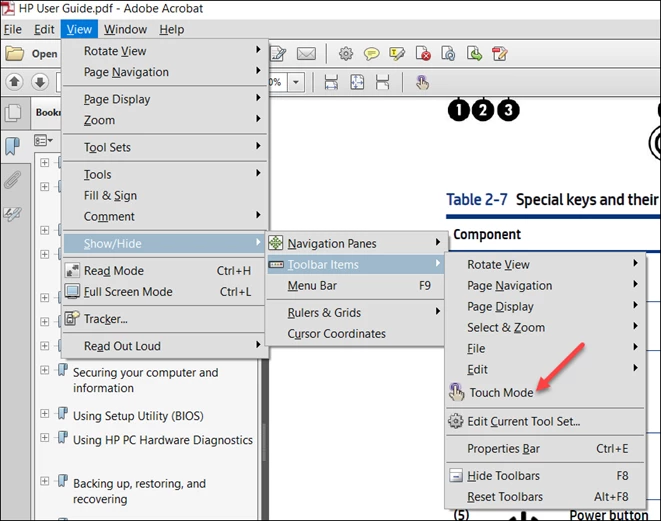Image resolution: width=661 pixels, height=521 pixels.
Task: Click the page with magnifier icon in toolbar
Action: (x=448, y=54)
